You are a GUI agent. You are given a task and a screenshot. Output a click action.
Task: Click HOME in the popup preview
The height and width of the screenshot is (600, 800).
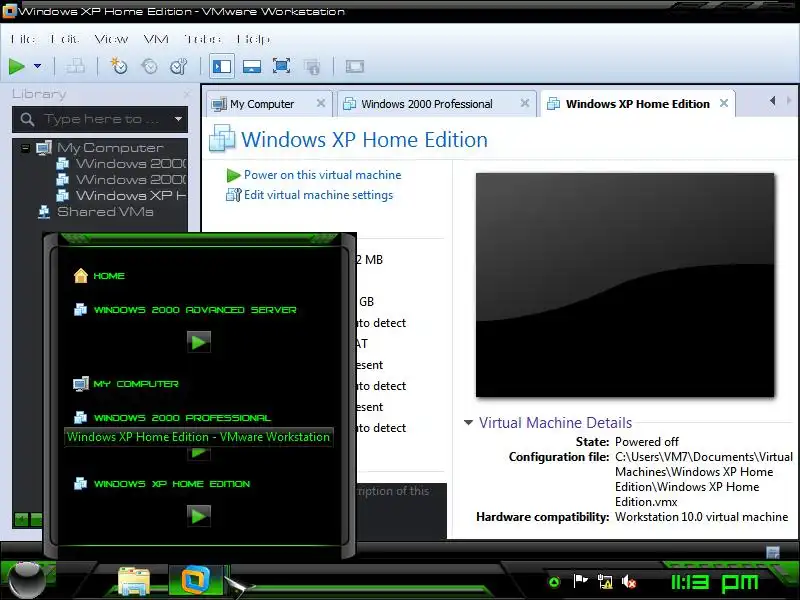pyautogui.click(x=109, y=276)
